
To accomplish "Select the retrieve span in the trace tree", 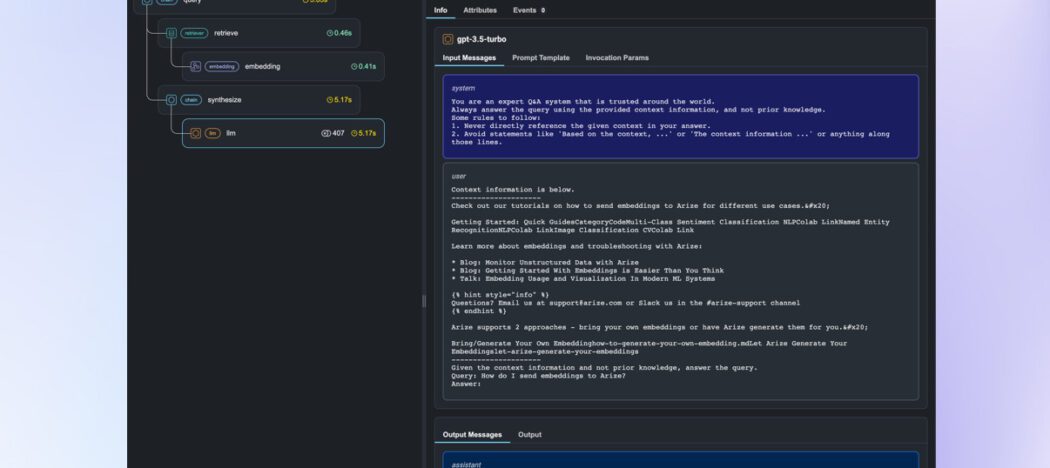I will (259, 33).
